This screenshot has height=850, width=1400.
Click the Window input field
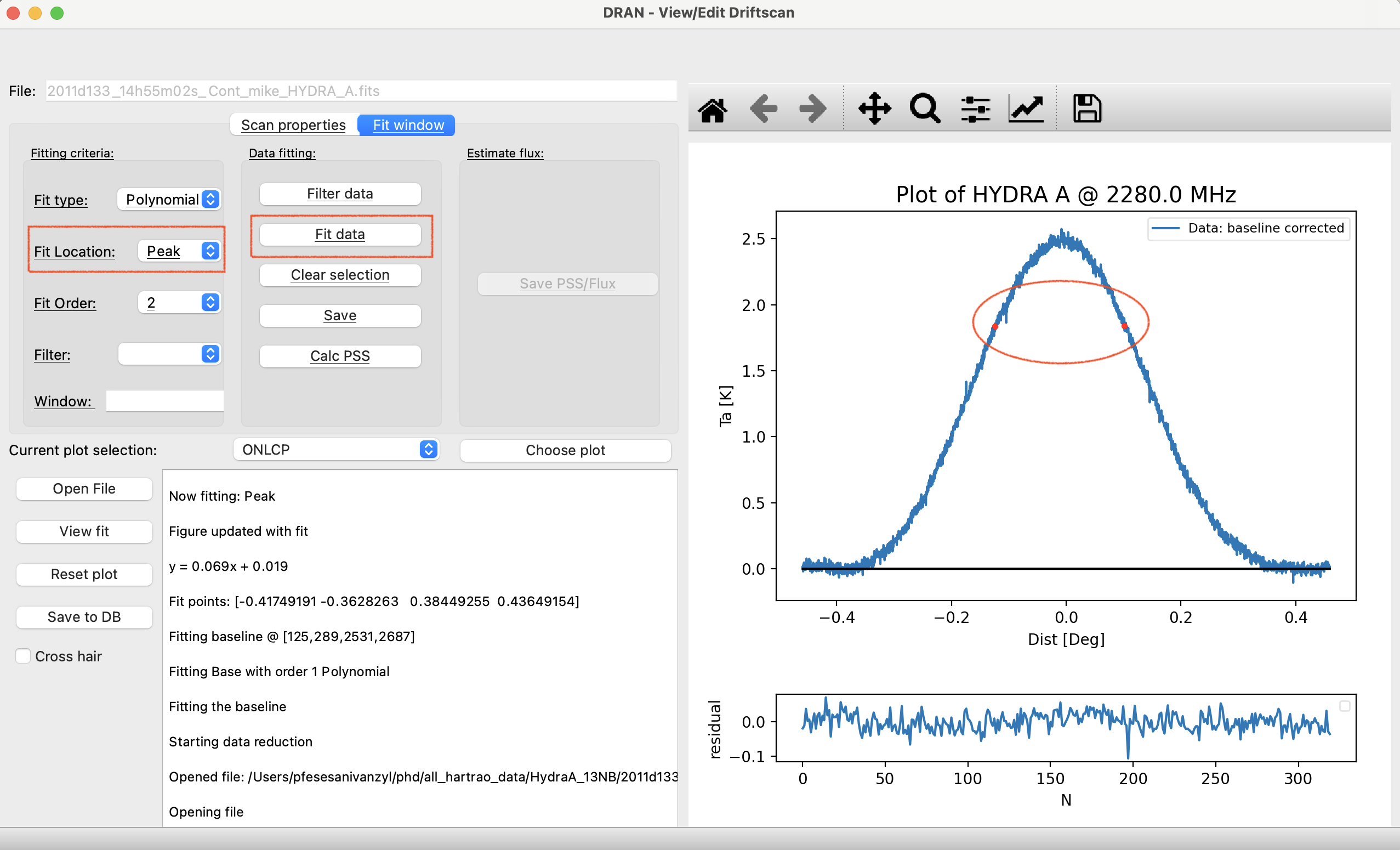pos(165,401)
